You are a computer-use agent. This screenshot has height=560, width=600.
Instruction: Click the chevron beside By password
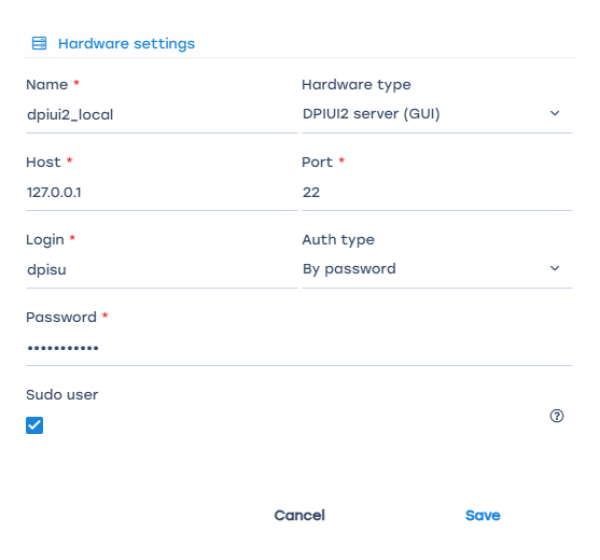tap(555, 269)
